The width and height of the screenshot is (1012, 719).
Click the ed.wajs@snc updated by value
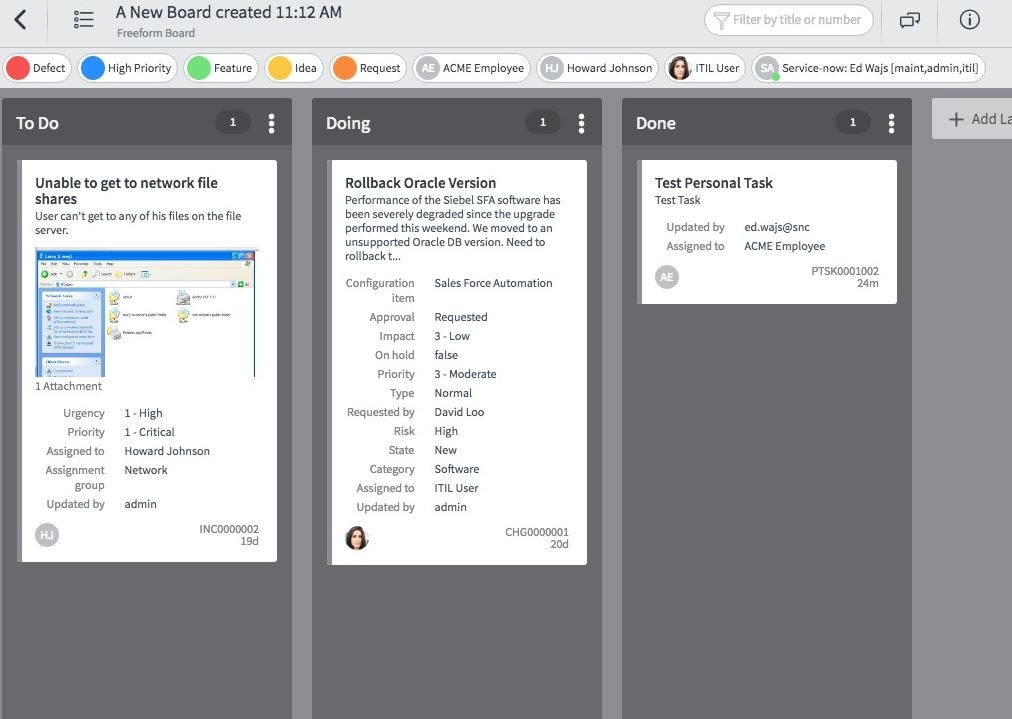[x=776, y=227]
